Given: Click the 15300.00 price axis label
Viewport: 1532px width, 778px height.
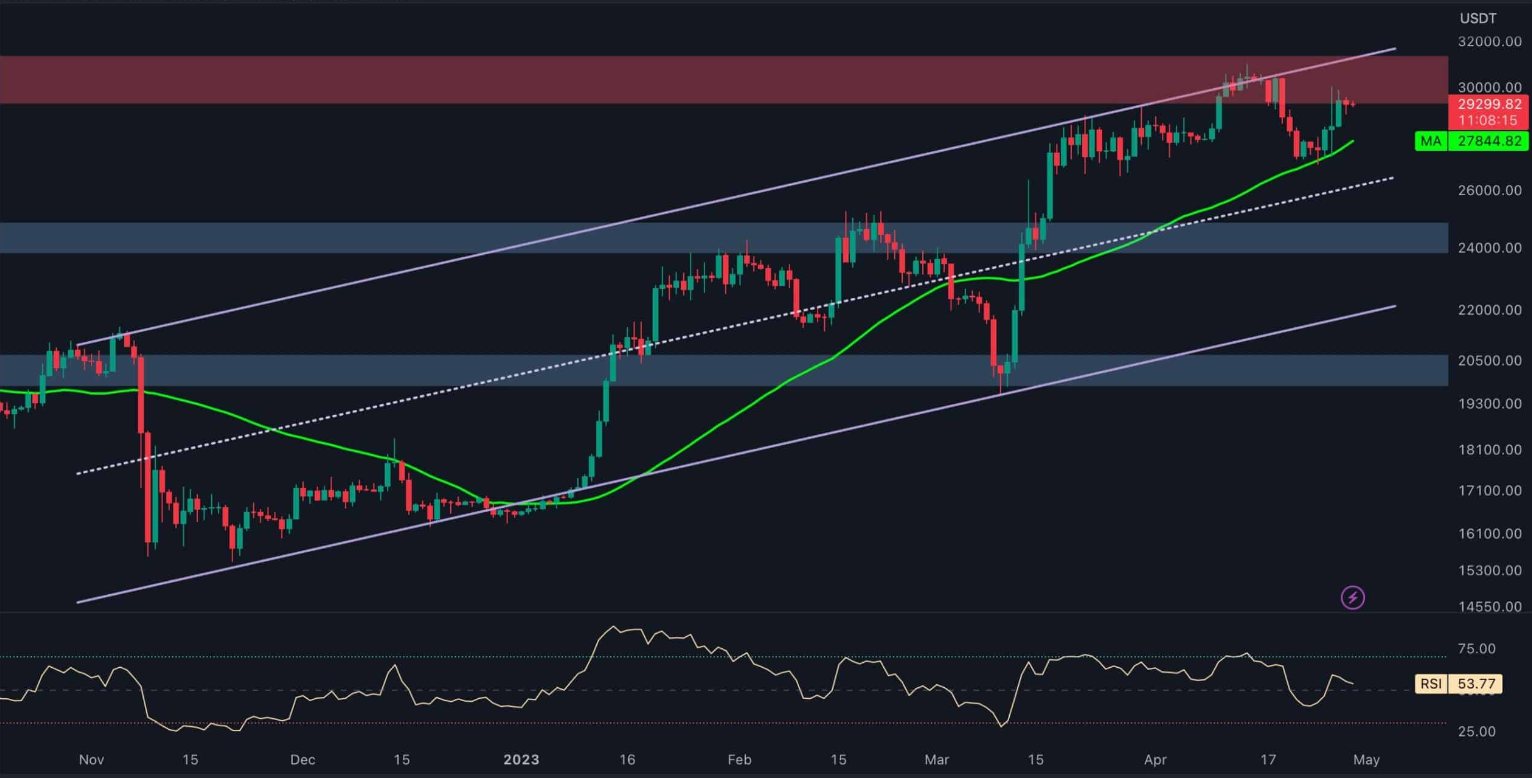Looking at the screenshot, I should (1489, 571).
